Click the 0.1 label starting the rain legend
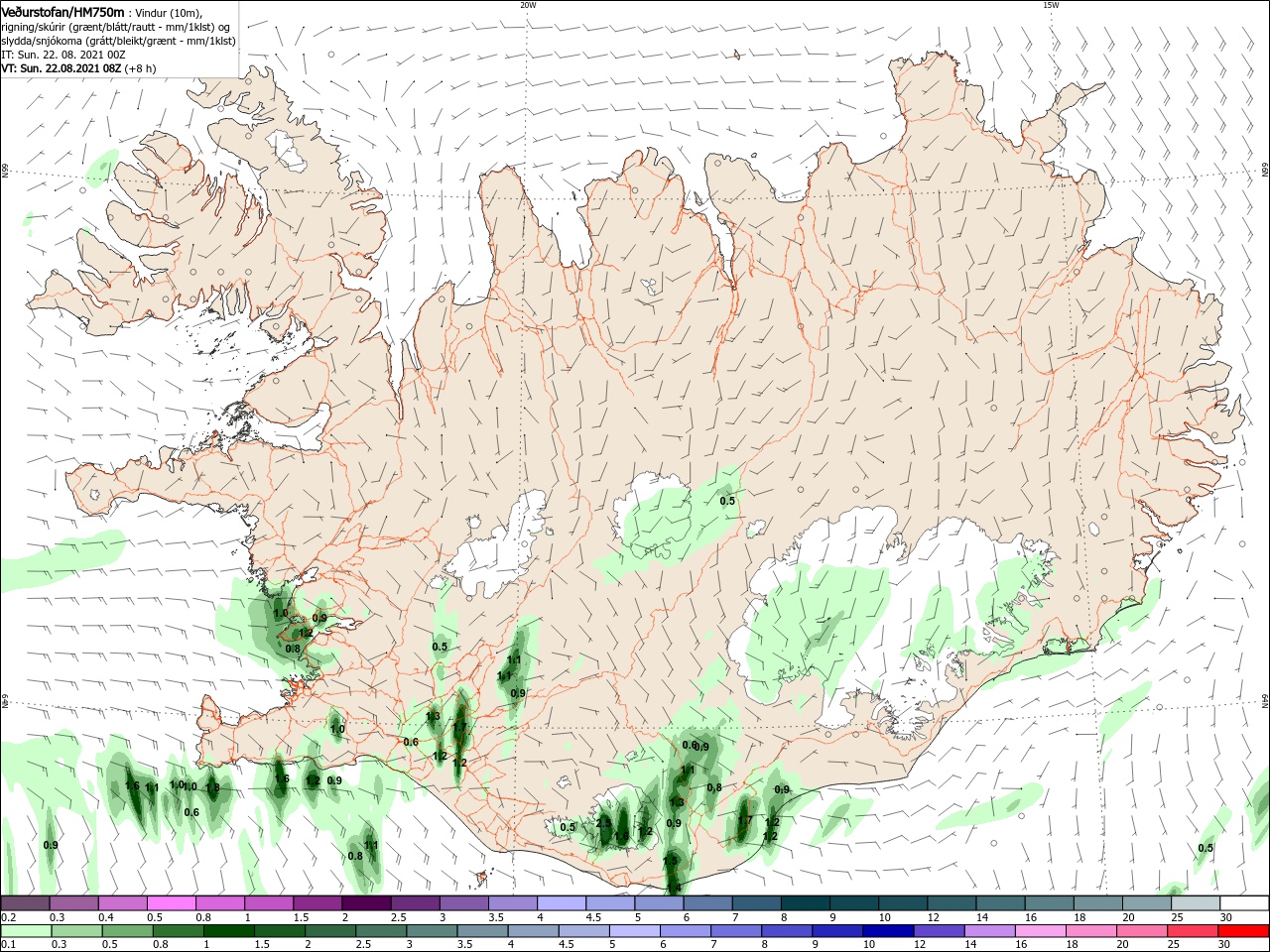 (8, 945)
